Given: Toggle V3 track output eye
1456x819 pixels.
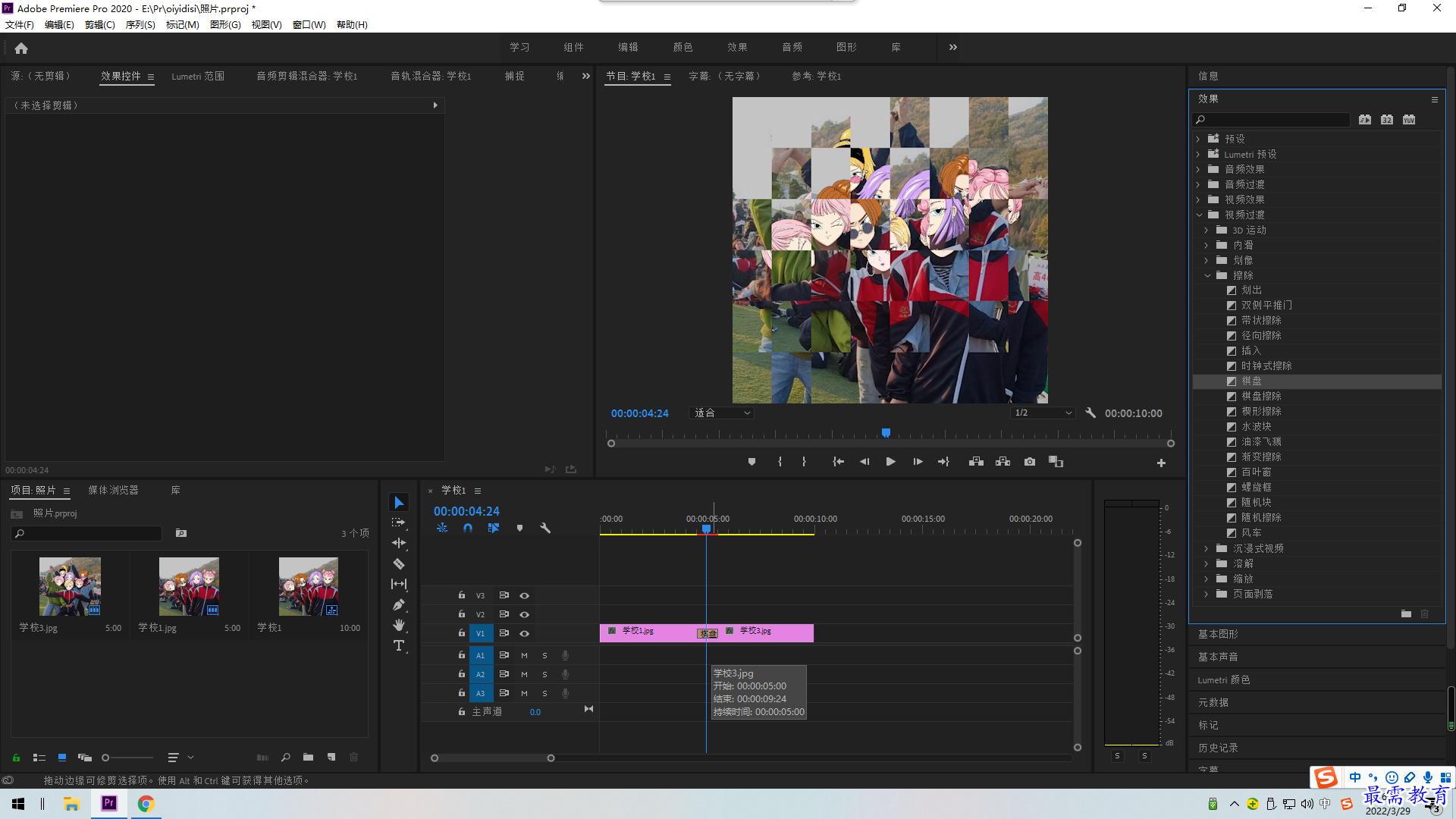Looking at the screenshot, I should click(524, 595).
